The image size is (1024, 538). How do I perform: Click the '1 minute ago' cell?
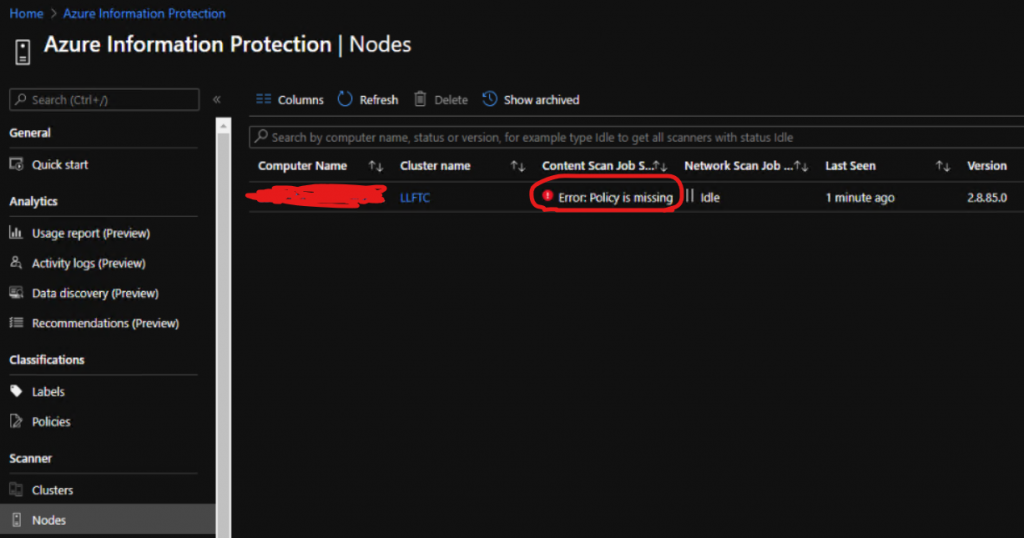point(859,197)
